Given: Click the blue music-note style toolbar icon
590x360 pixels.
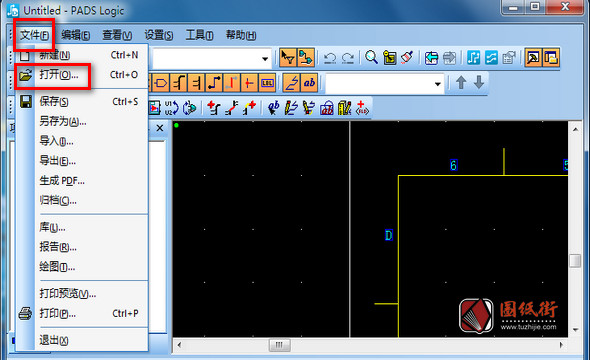Looking at the screenshot, I should coord(473,58).
